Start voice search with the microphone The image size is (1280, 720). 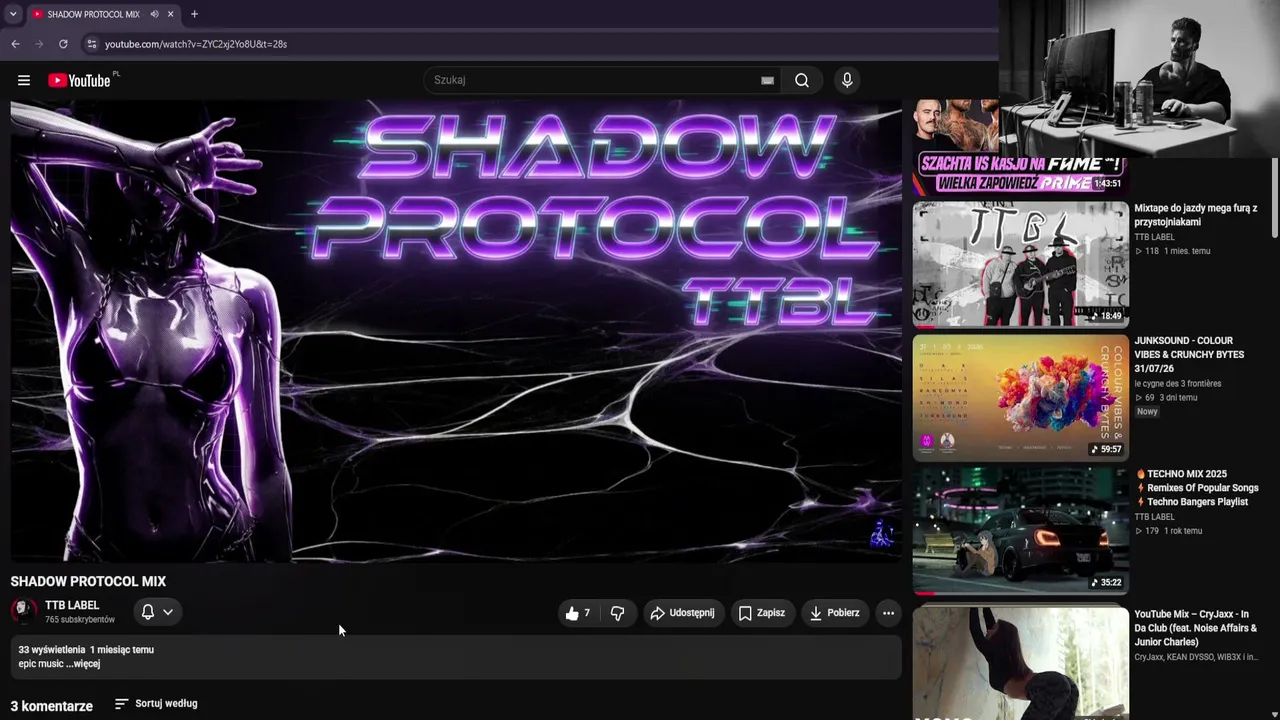pyautogui.click(x=847, y=81)
